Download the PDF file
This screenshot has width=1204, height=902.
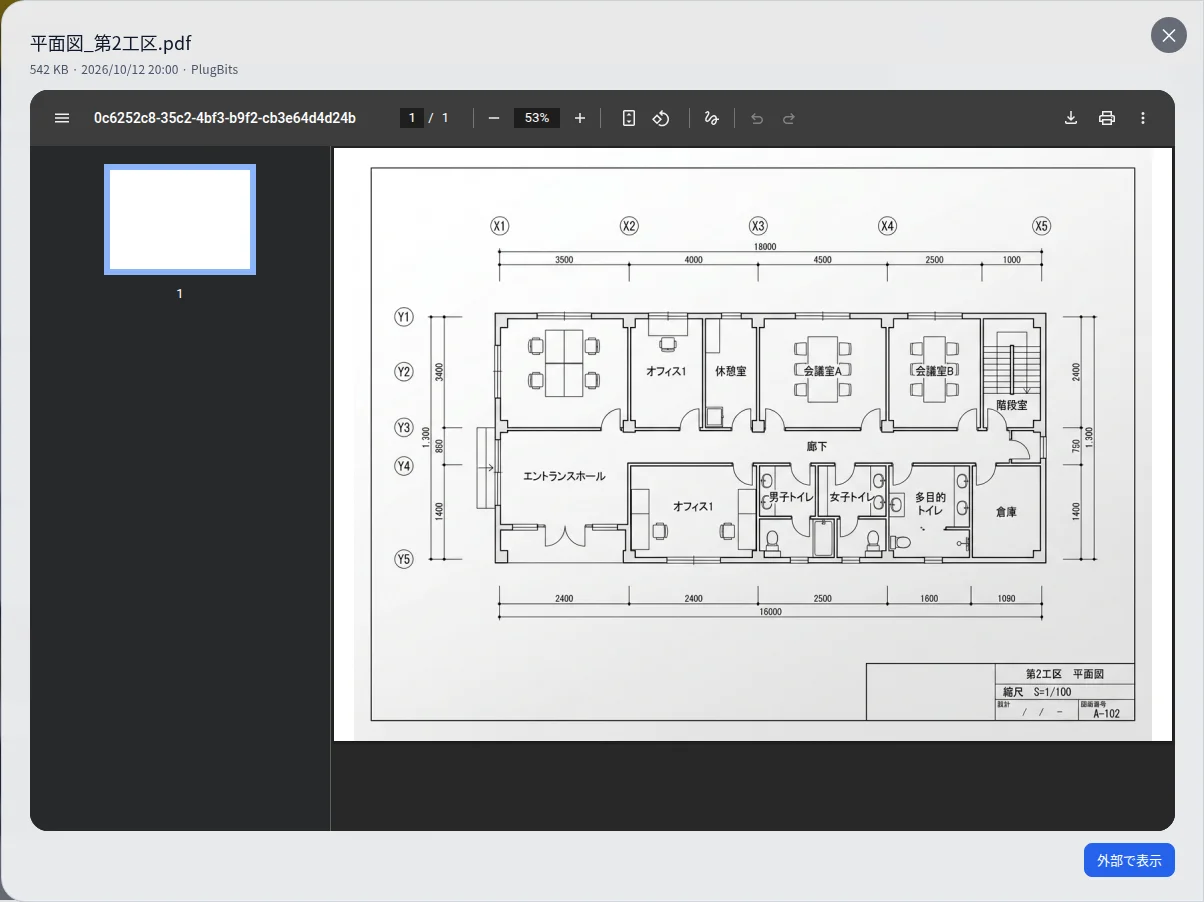pos(1071,118)
